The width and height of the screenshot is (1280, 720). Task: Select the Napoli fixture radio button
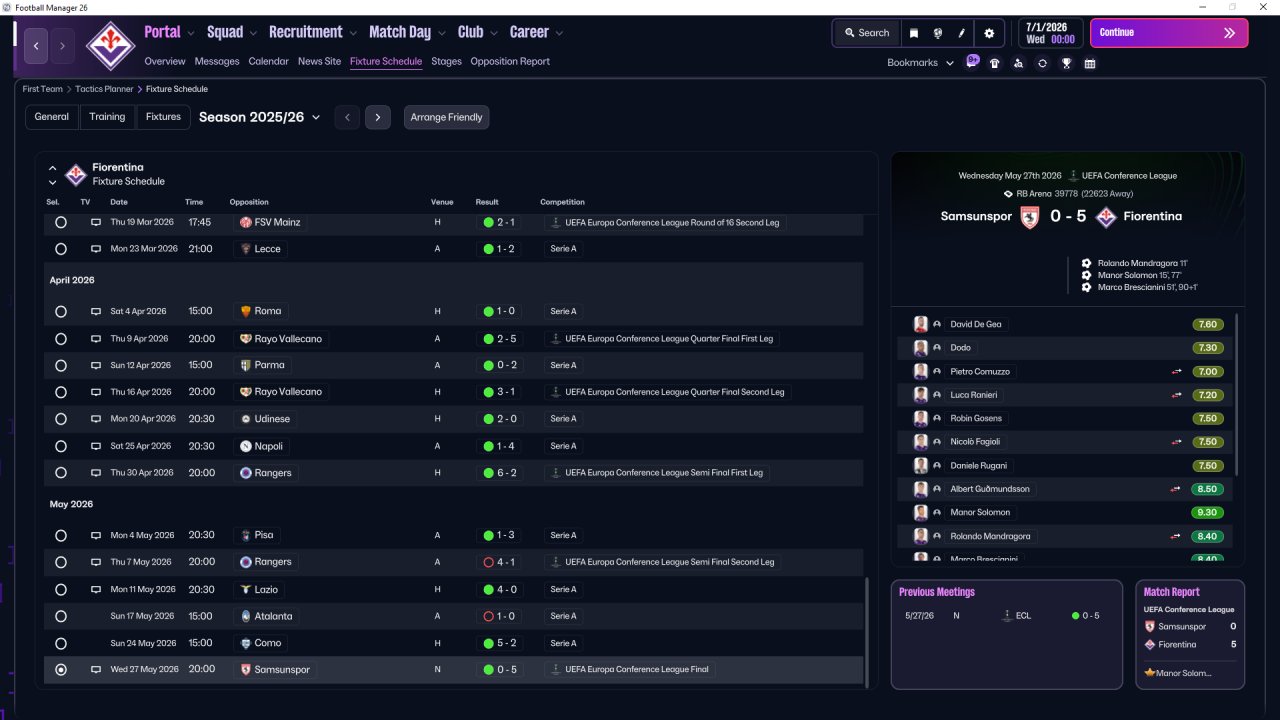[x=61, y=446]
